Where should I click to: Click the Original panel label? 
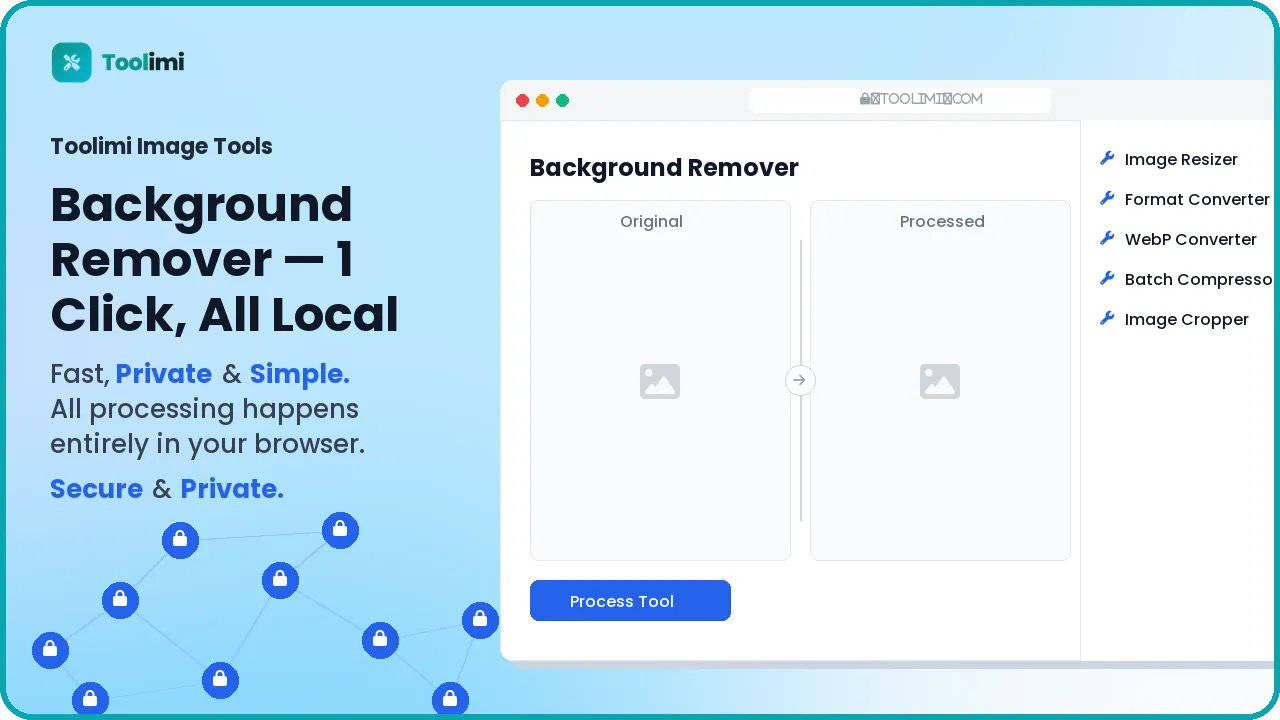tap(651, 221)
